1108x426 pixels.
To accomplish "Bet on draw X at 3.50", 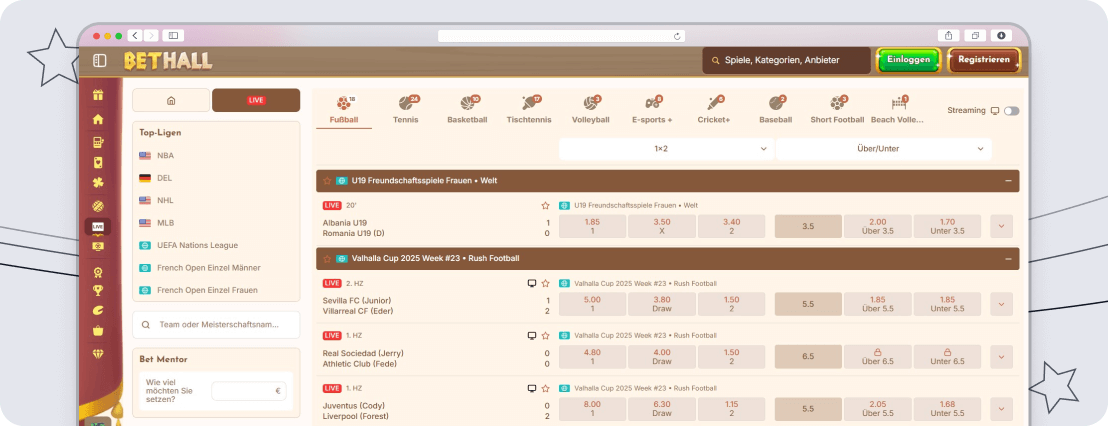I will point(662,226).
